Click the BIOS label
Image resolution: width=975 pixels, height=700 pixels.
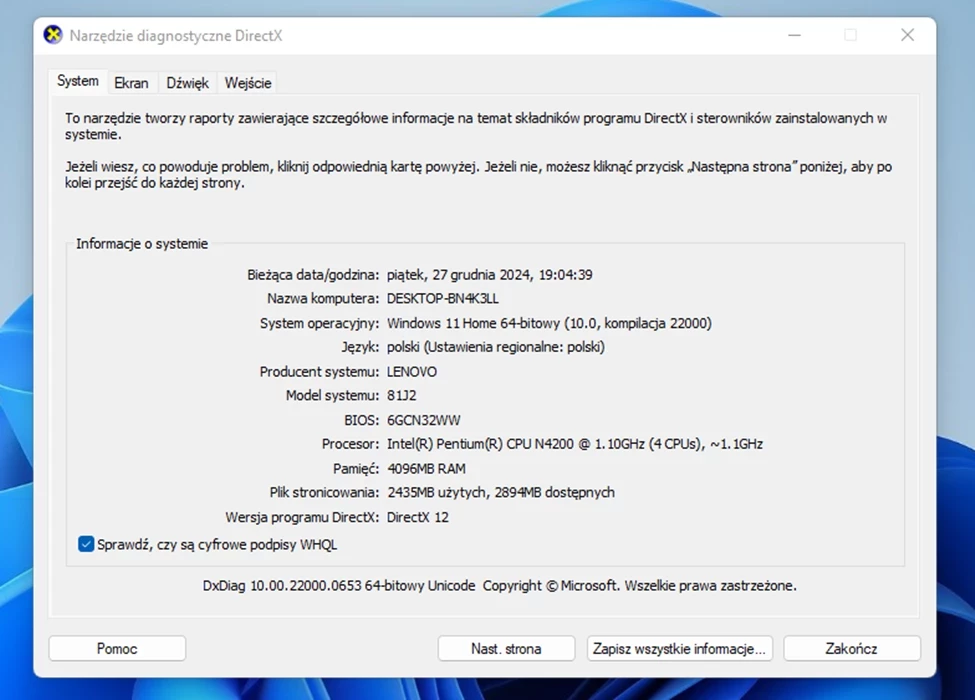(x=361, y=420)
